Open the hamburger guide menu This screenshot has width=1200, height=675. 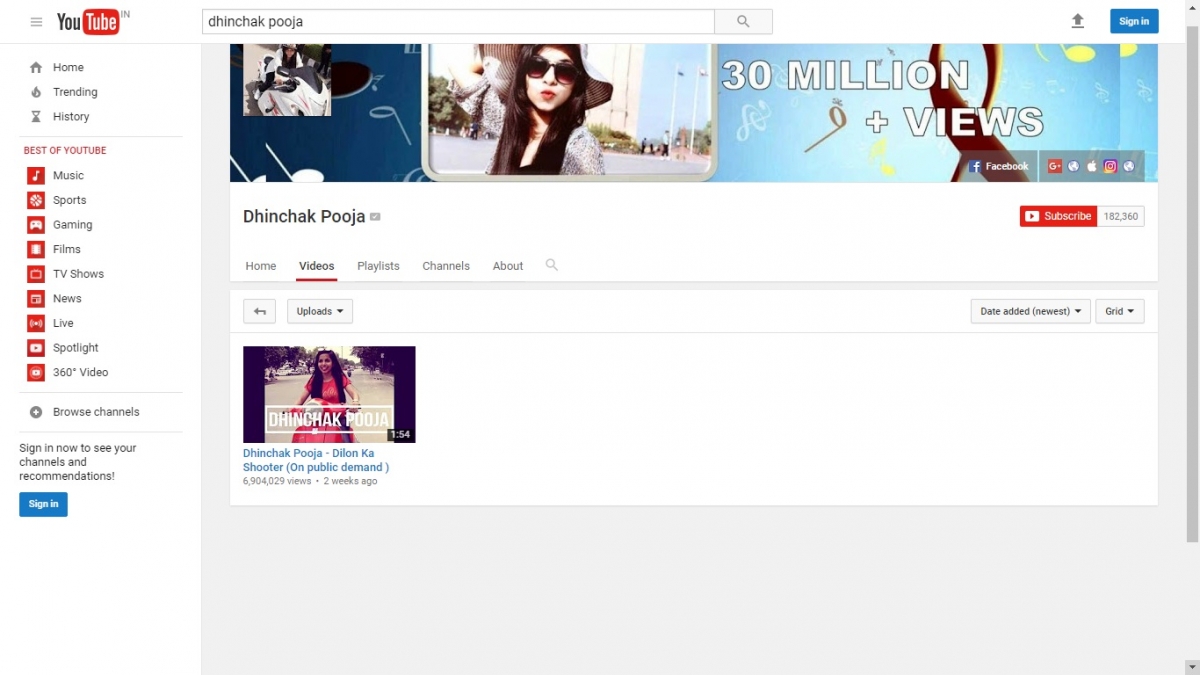tap(36, 22)
